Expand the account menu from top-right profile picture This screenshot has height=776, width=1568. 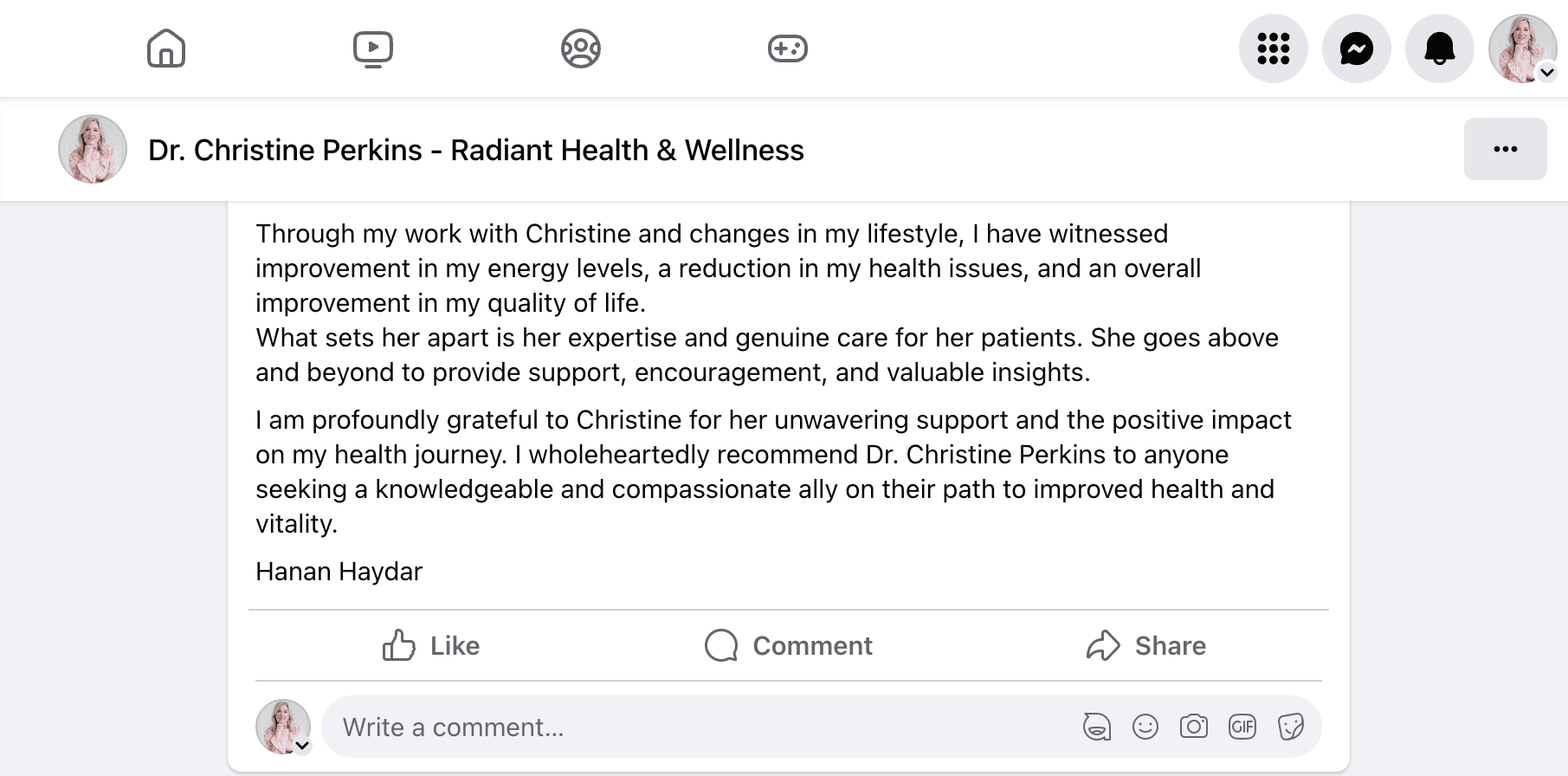tap(1523, 48)
